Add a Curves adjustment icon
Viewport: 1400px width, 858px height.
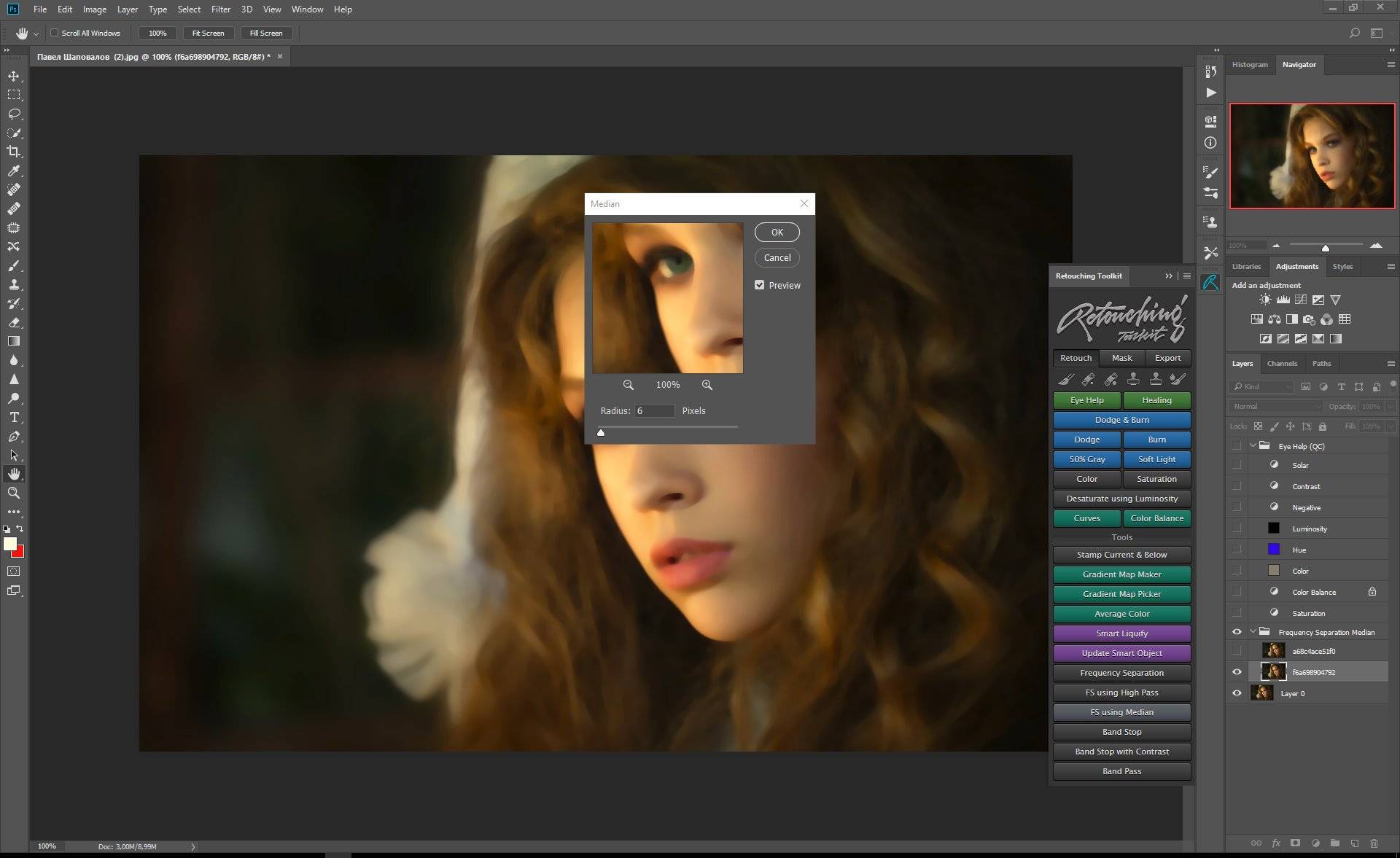(1301, 300)
